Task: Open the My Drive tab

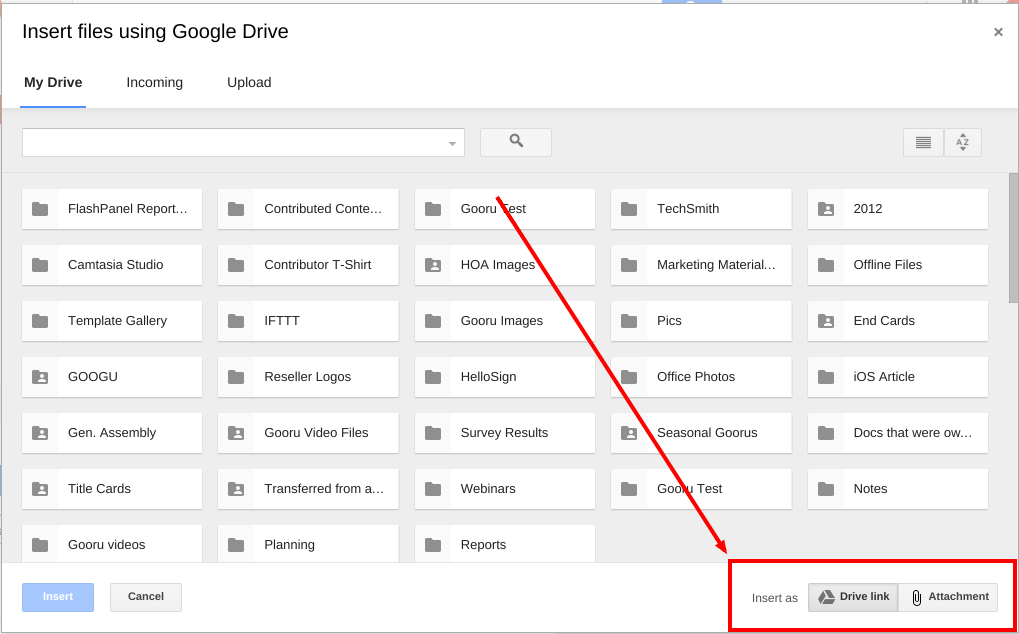Action: coord(53,82)
